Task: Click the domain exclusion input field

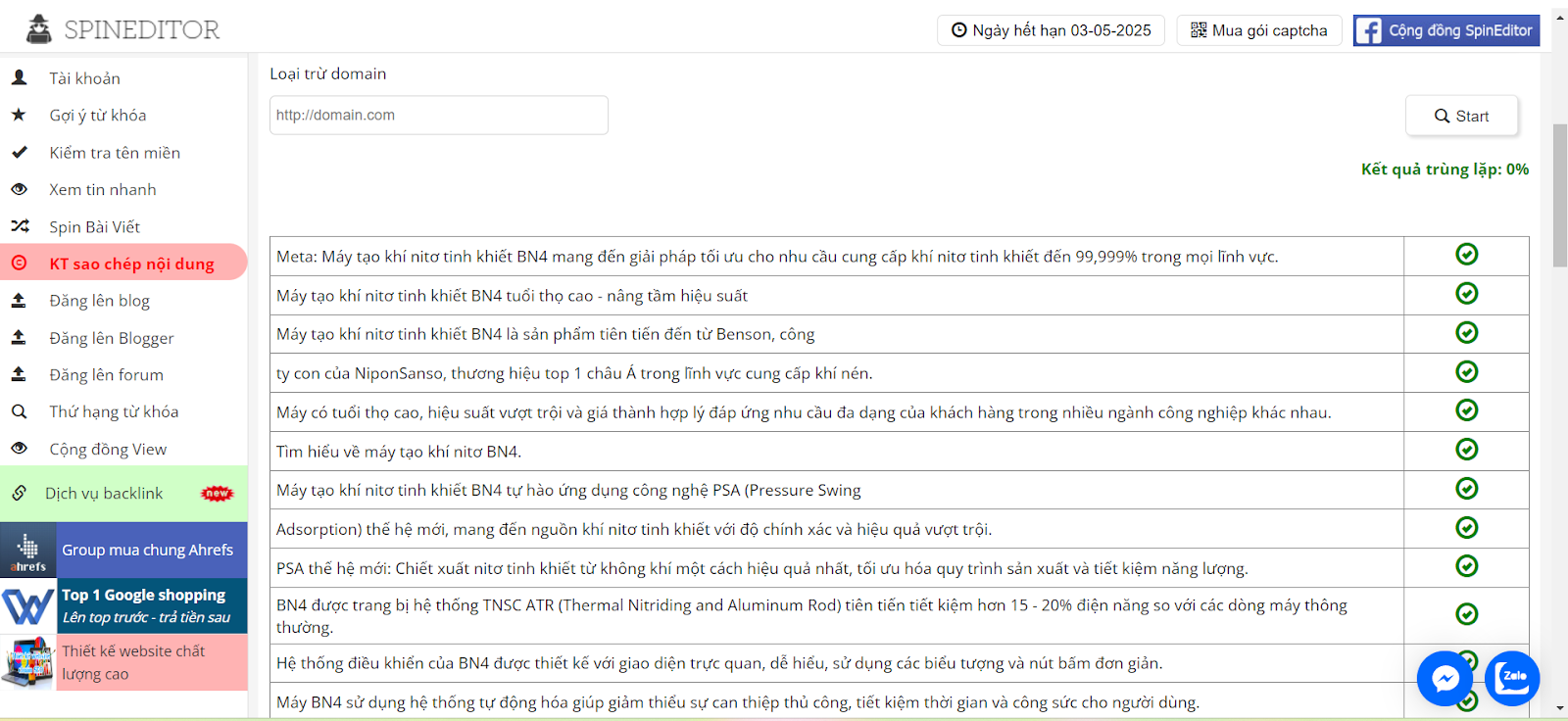Action: [438, 116]
